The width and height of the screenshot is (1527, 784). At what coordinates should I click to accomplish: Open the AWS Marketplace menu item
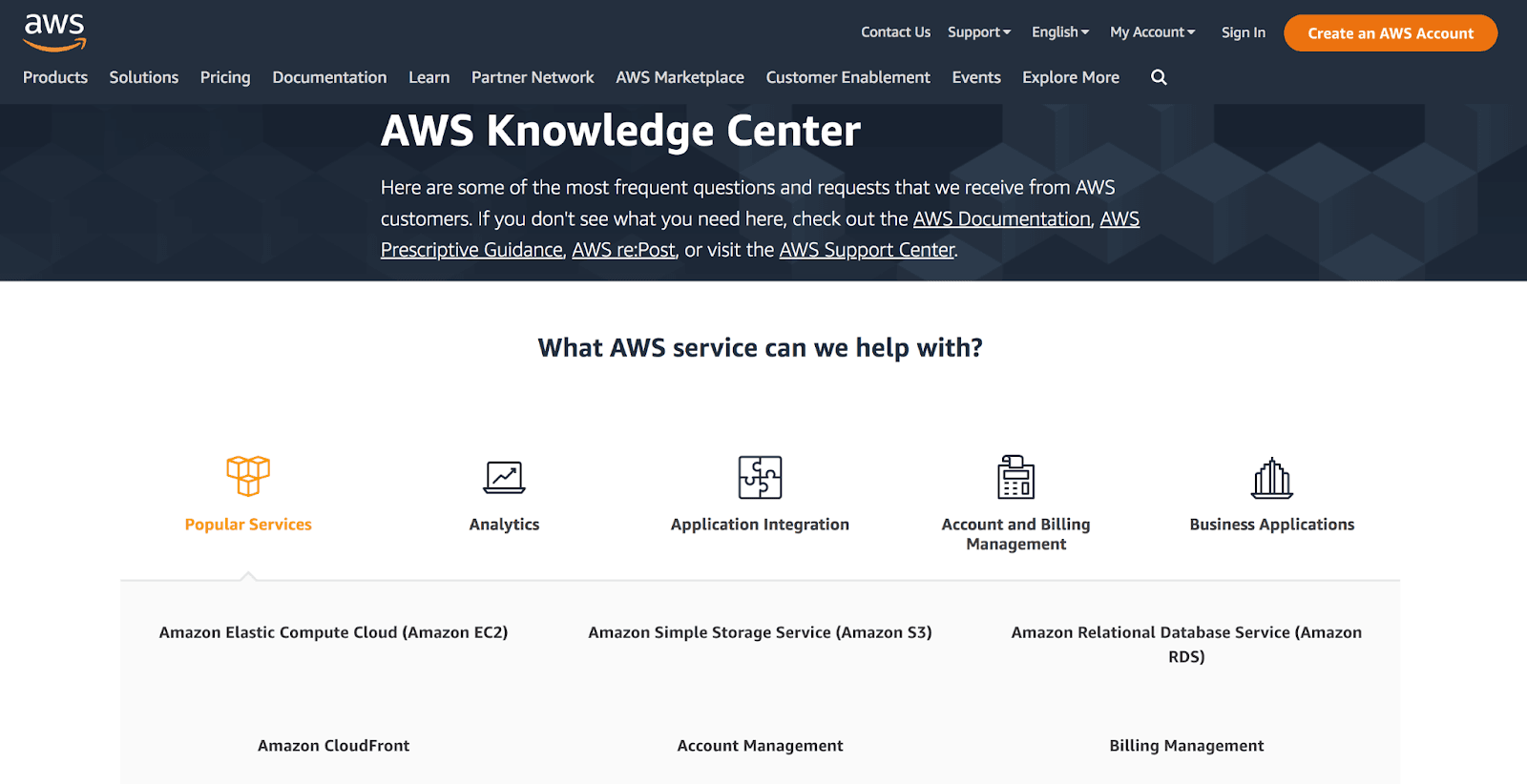pyautogui.click(x=680, y=77)
